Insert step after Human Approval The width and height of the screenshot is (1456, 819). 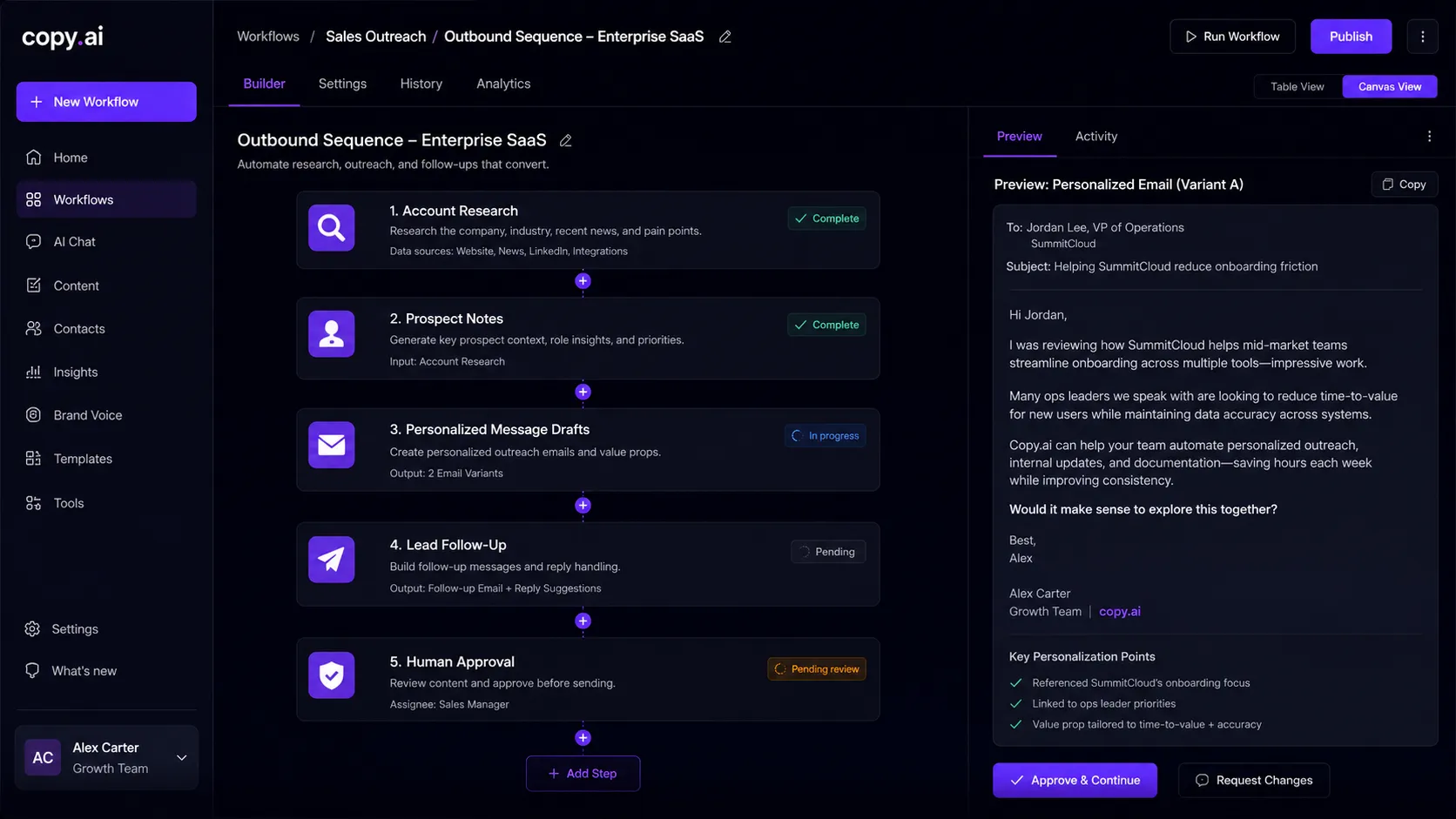pos(583,738)
